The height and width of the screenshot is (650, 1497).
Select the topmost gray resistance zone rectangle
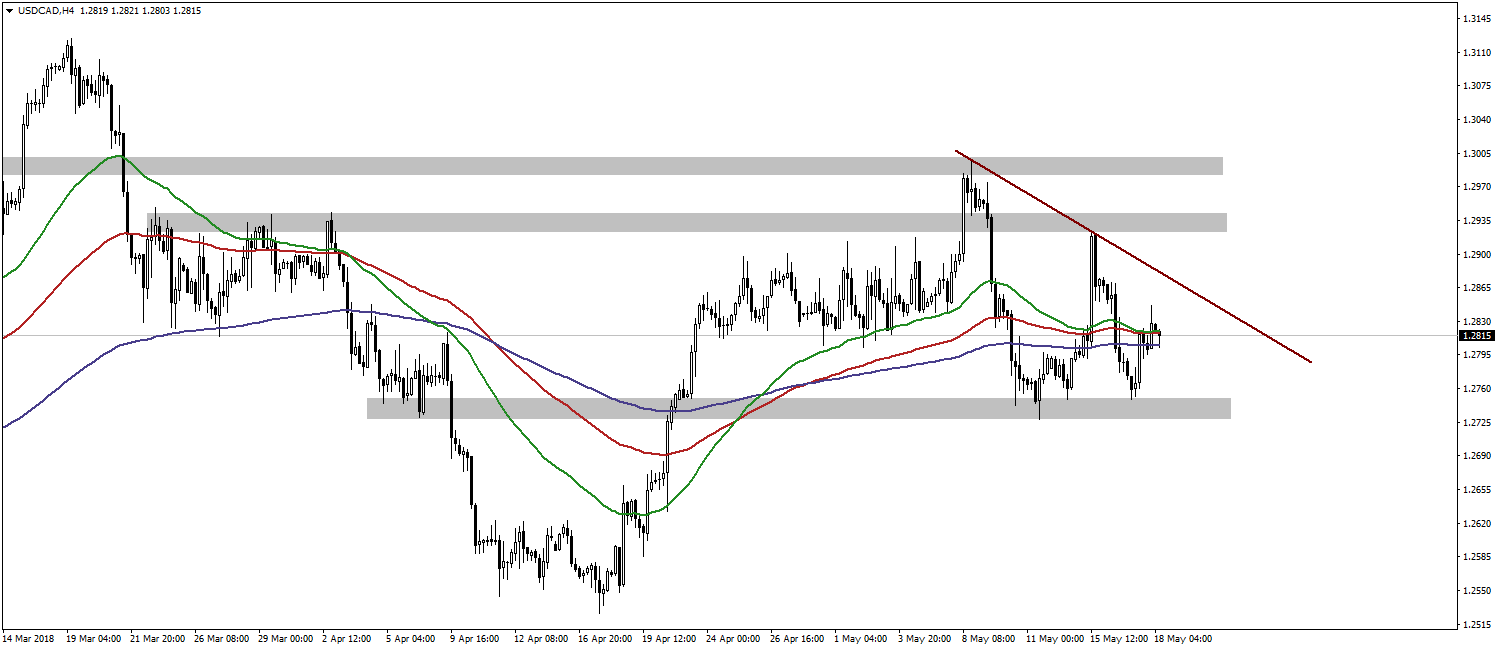click(612, 166)
